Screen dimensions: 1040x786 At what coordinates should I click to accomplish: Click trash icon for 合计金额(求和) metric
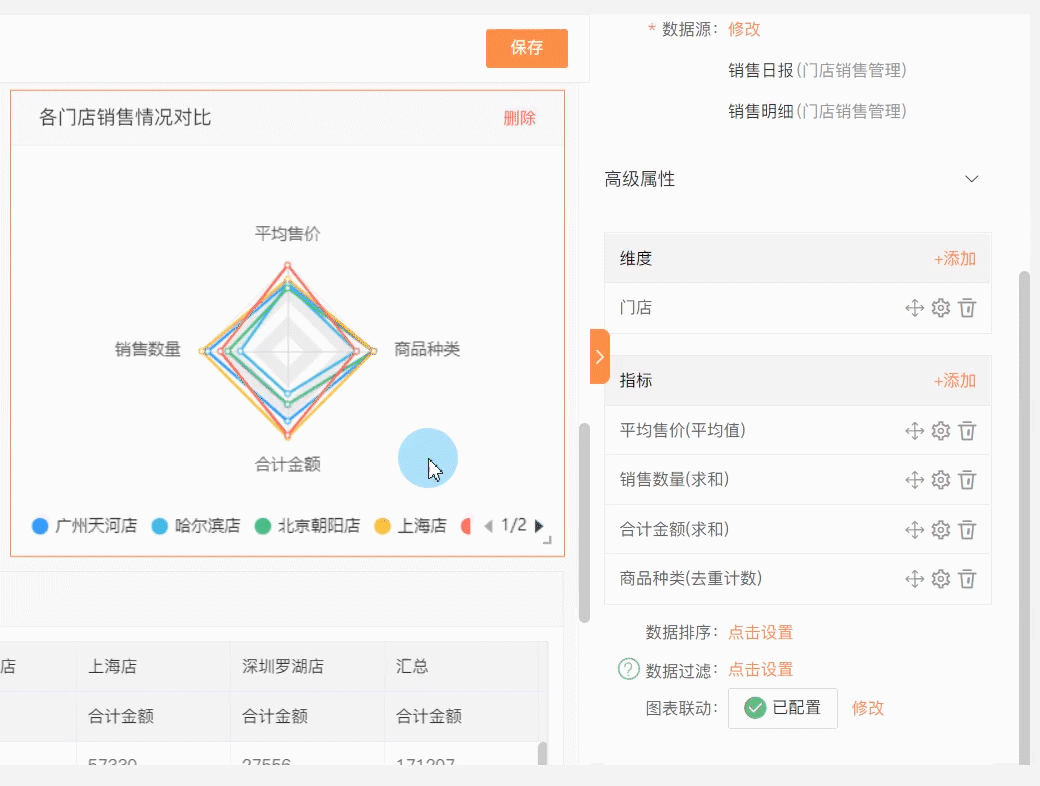coord(967,529)
